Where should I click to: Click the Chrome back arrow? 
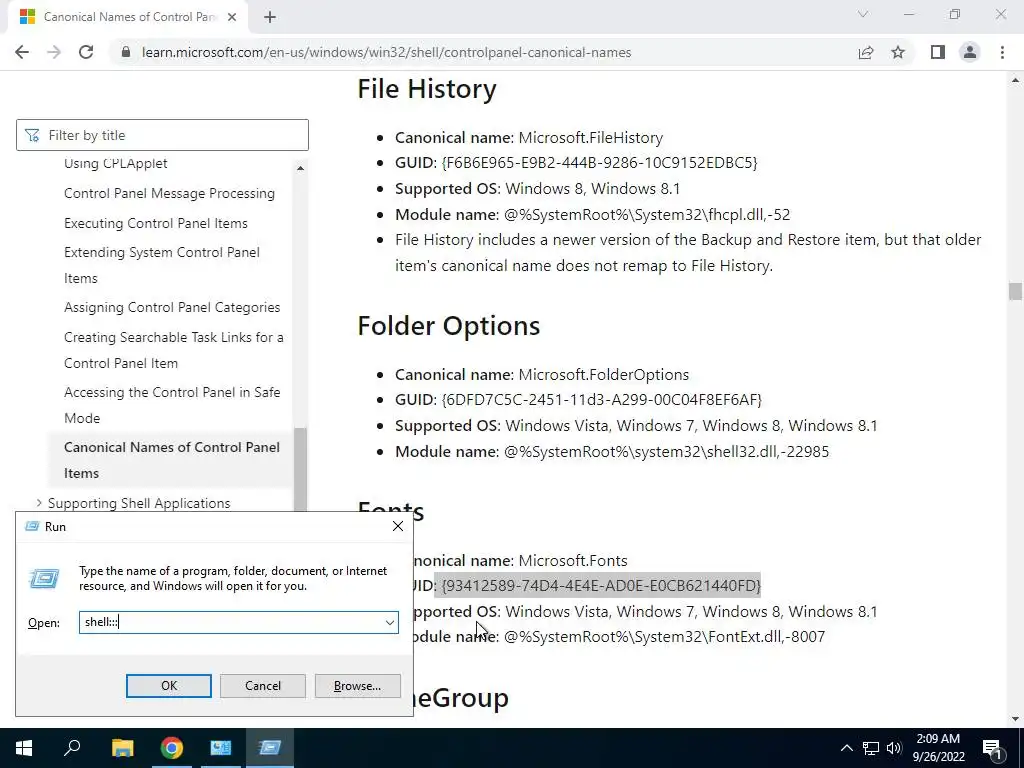point(22,52)
